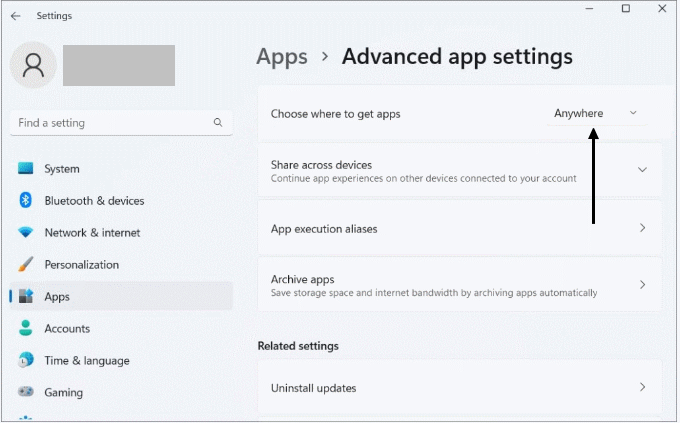Open App execution aliases chevron
The image size is (680, 423).
[x=642, y=228]
